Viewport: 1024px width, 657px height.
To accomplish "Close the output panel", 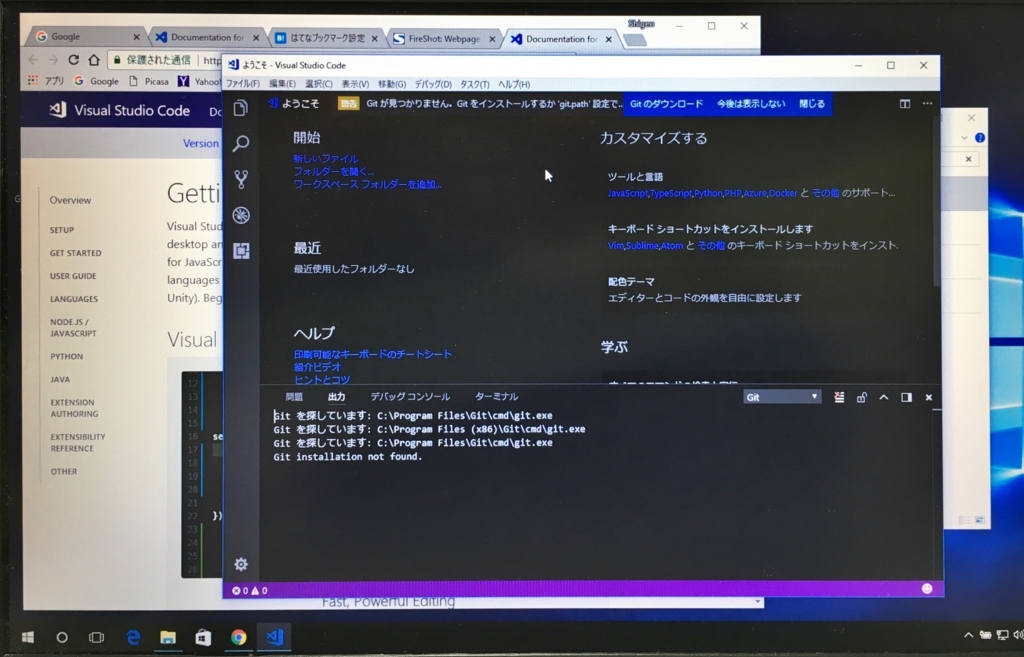I will coord(929,397).
